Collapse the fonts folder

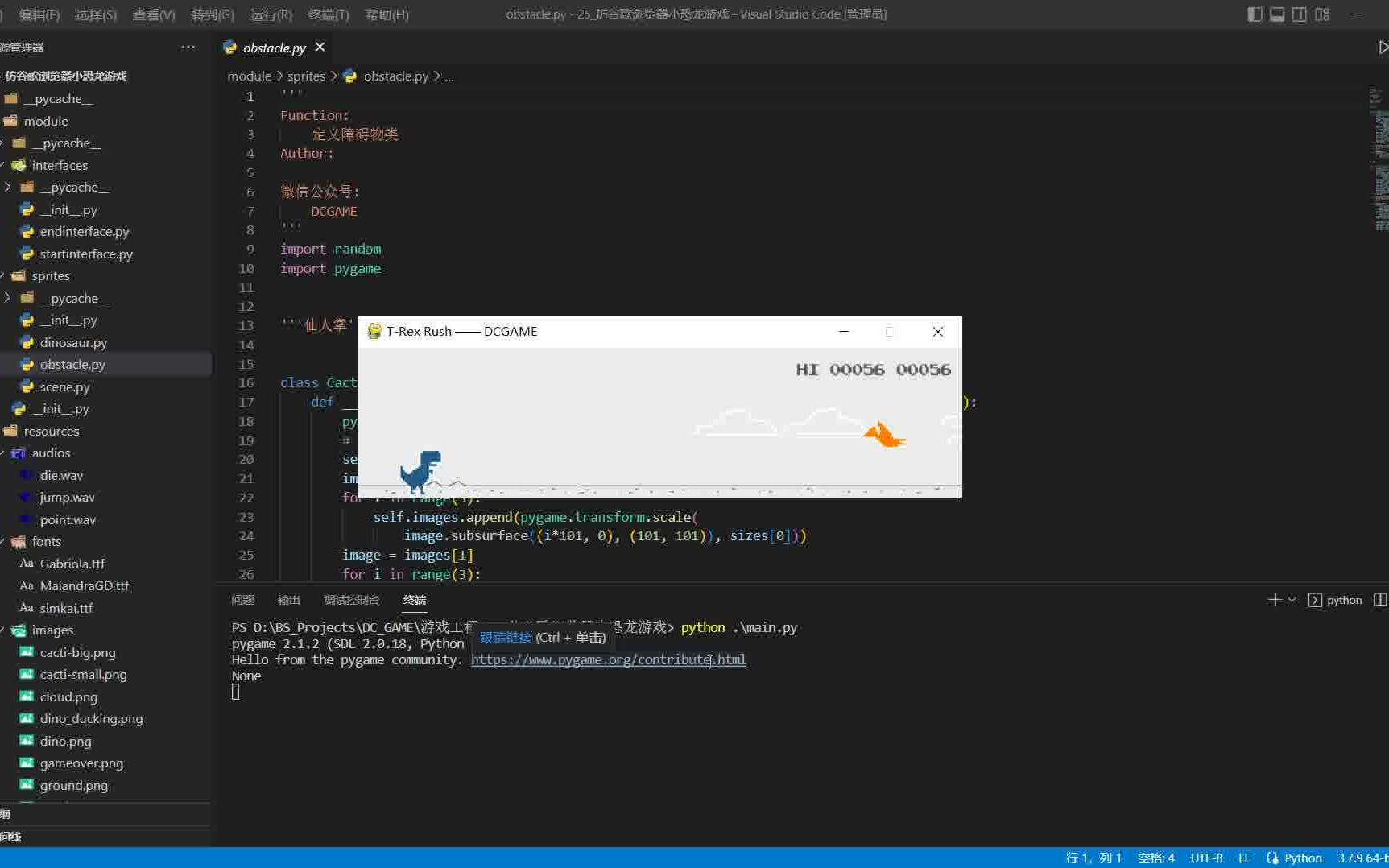pos(46,541)
